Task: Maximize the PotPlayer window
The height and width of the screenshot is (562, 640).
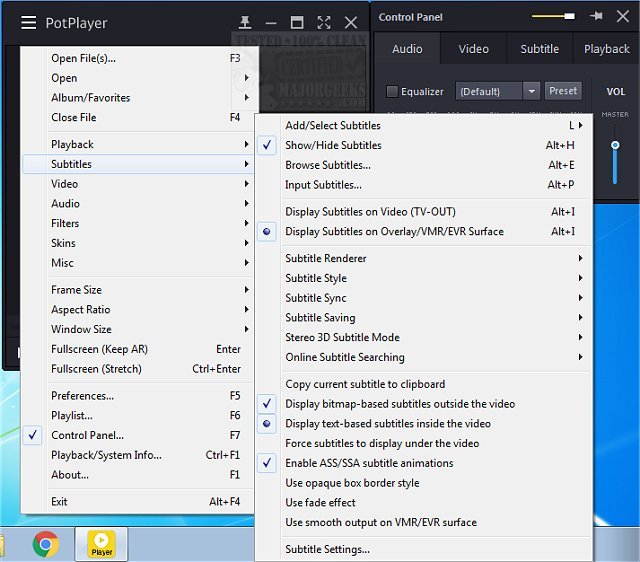Action: (x=297, y=22)
